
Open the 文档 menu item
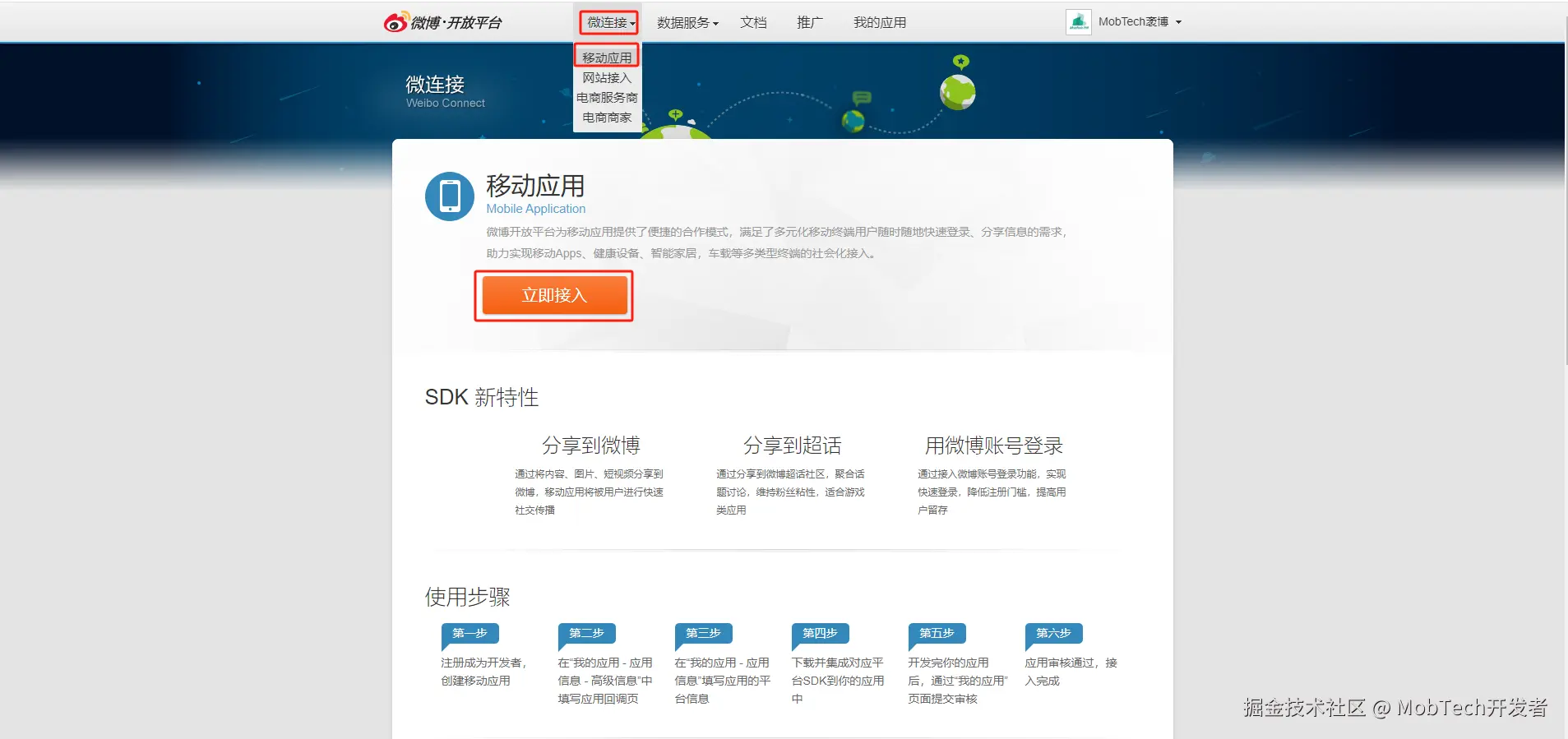point(753,23)
